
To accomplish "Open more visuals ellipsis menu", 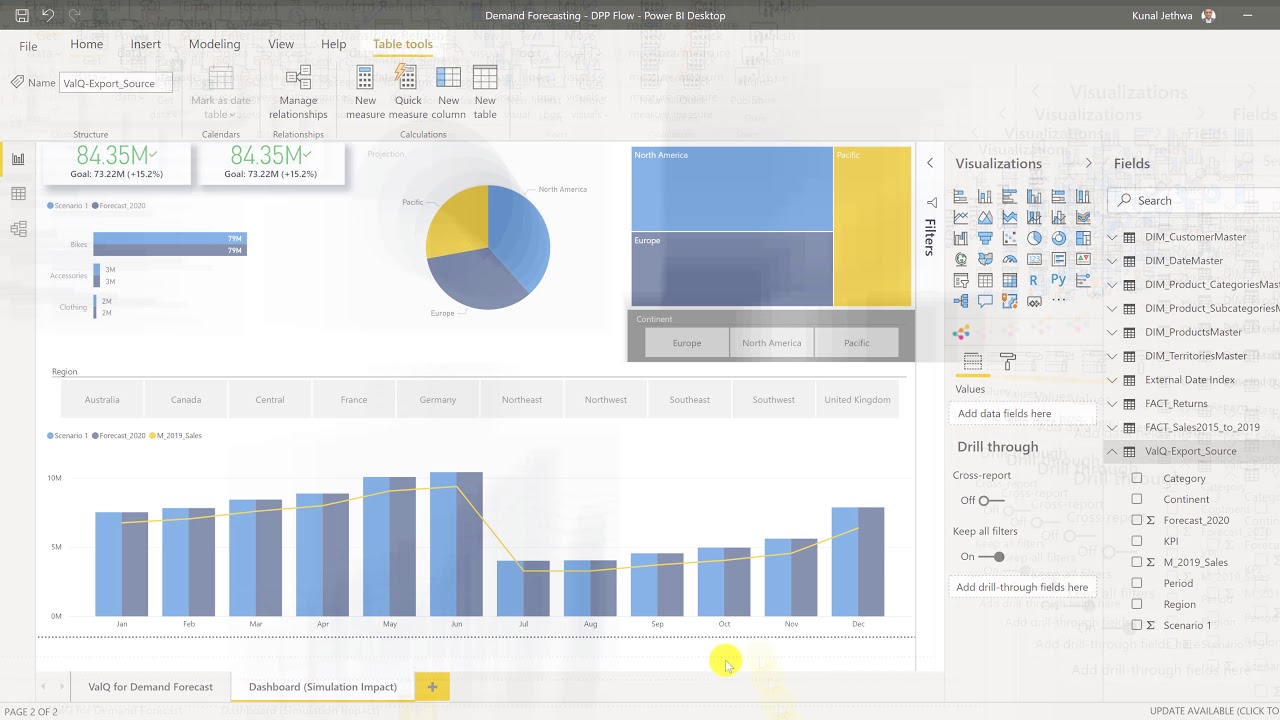I will pos(1058,300).
